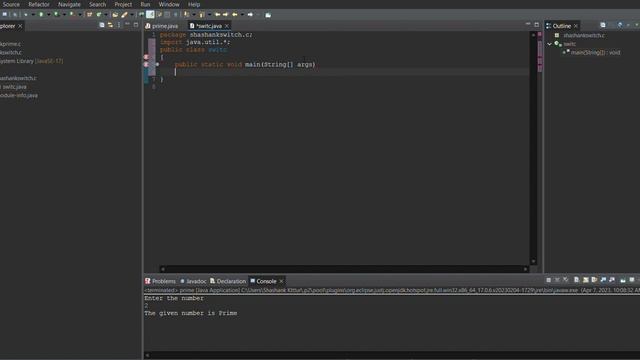
Task: Click the Back navigation arrow icon
Action: 235,14
